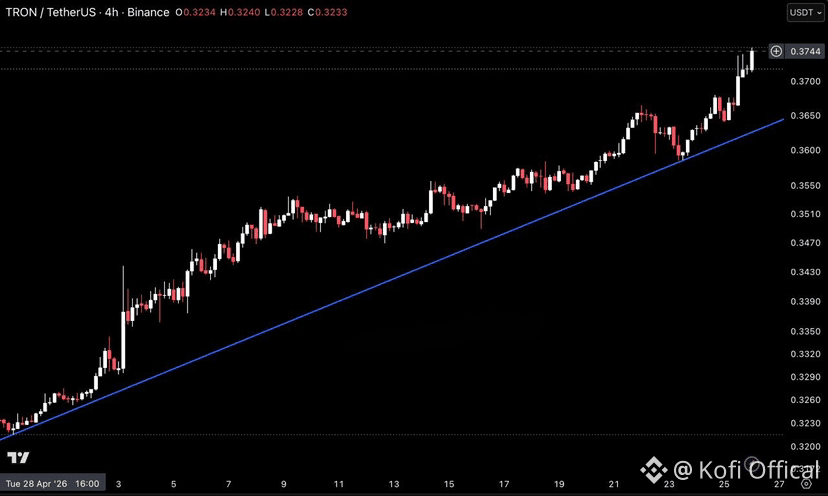Viewport: 828px width, 496px height.
Task: Select the blue ascending trend line
Action: click(391, 278)
